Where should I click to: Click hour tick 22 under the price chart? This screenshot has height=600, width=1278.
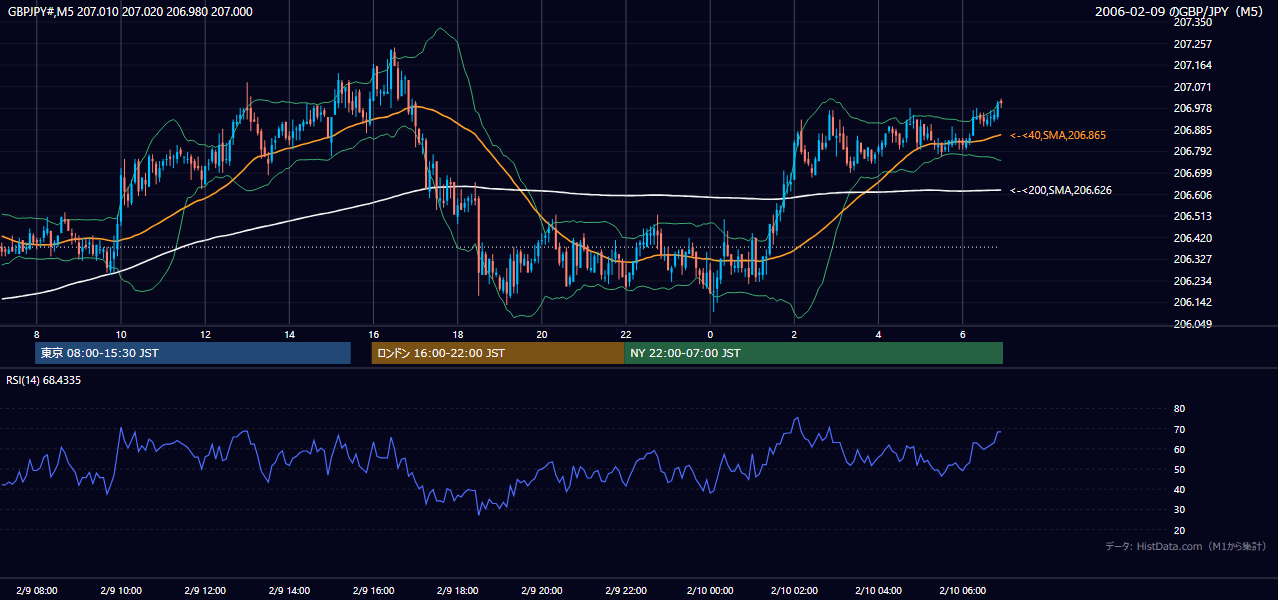coord(625,334)
